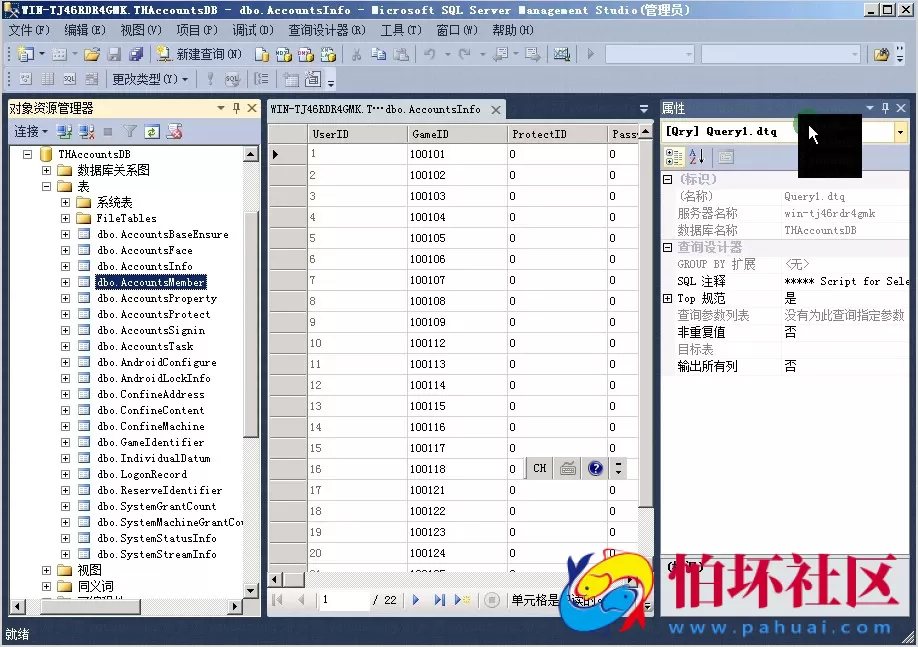Click the current row number input field
The height and width of the screenshot is (647, 918).
coord(343,600)
